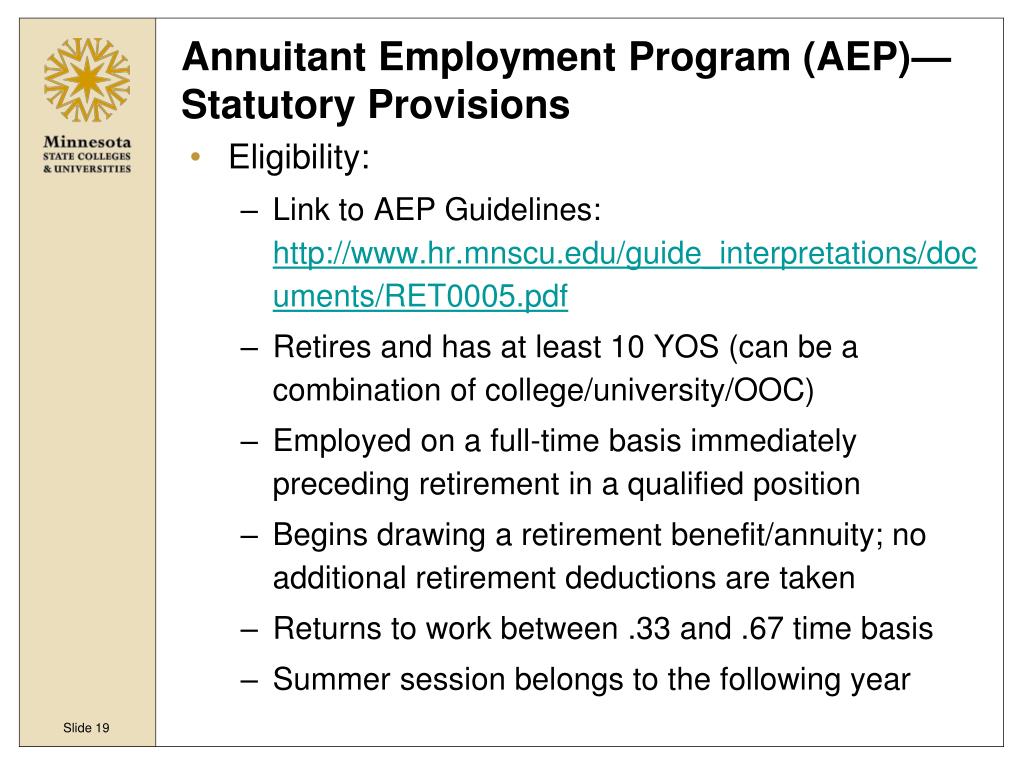Click the tan sidebar panel below logo

87,444
